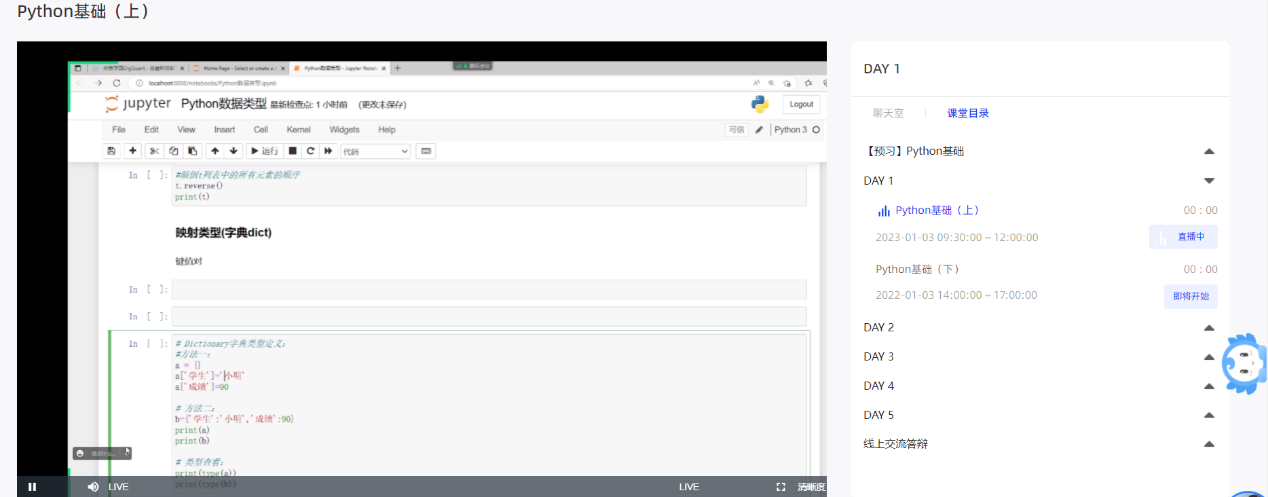This screenshot has width=1268, height=497.
Task: Click the Jupyter save icon in toolbar
Action: pos(112,151)
